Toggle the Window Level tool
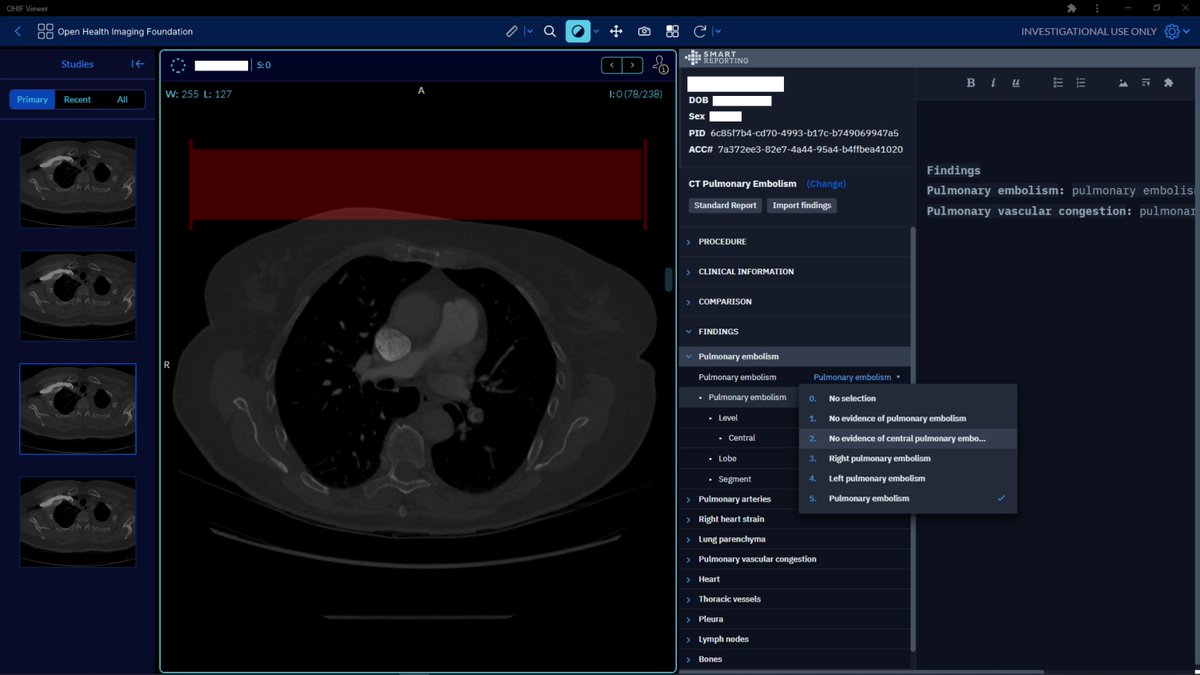Image resolution: width=1200 pixels, height=675 pixels. [578, 31]
